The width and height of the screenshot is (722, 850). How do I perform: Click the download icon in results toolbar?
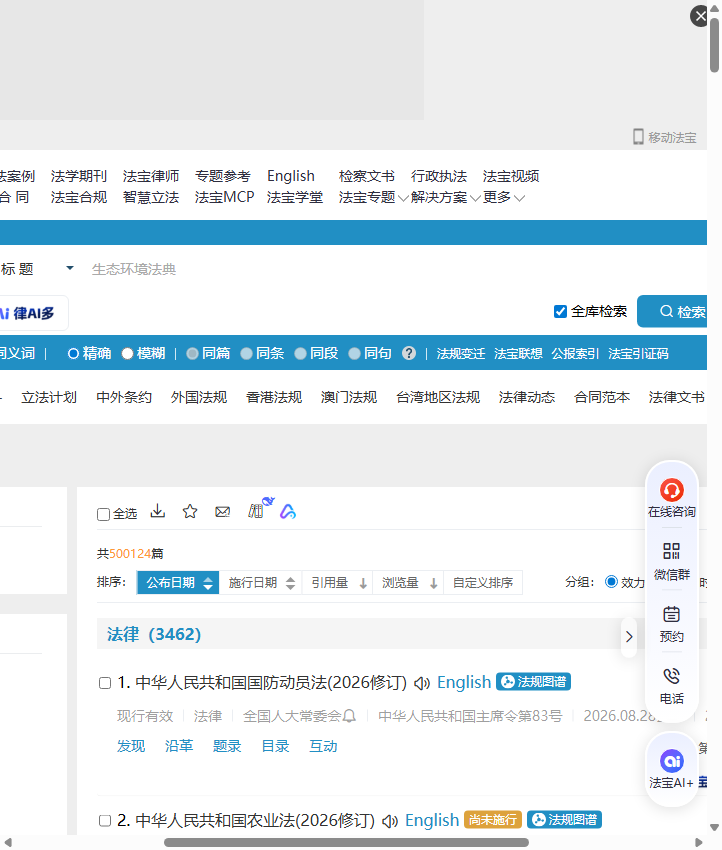click(x=158, y=511)
